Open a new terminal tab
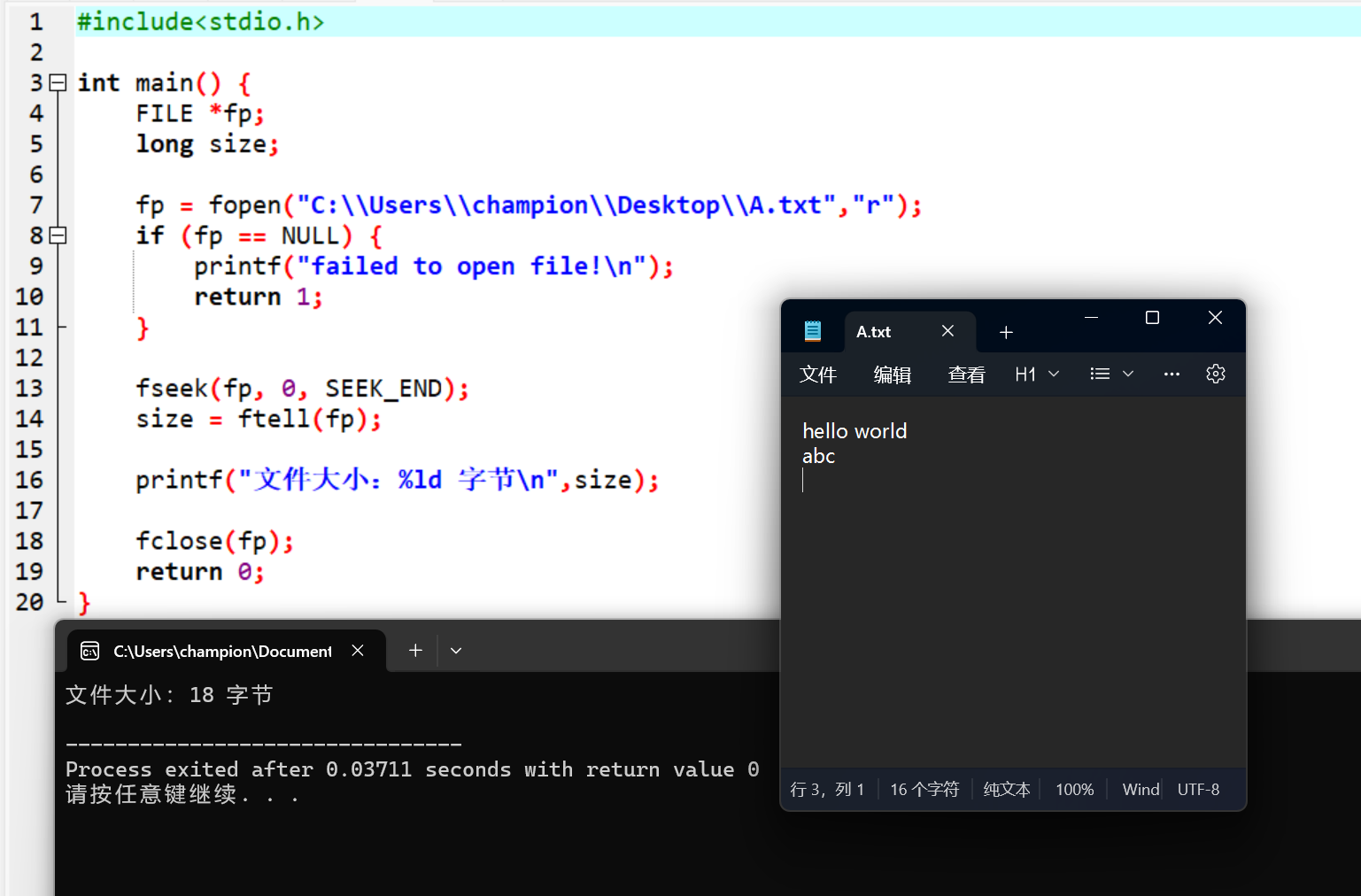 [x=415, y=651]
